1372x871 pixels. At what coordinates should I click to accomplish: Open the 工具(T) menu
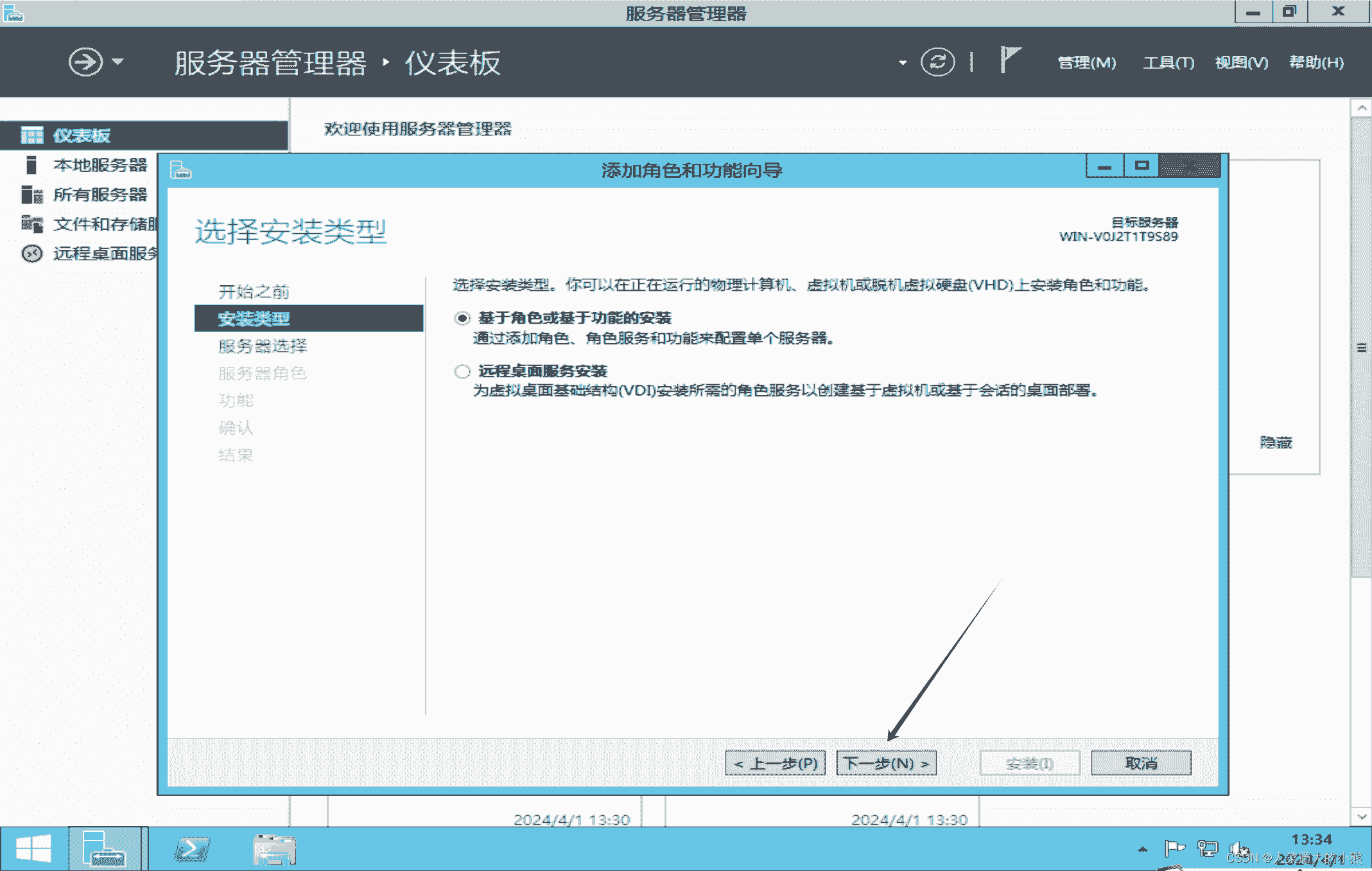coord(1168,62)
